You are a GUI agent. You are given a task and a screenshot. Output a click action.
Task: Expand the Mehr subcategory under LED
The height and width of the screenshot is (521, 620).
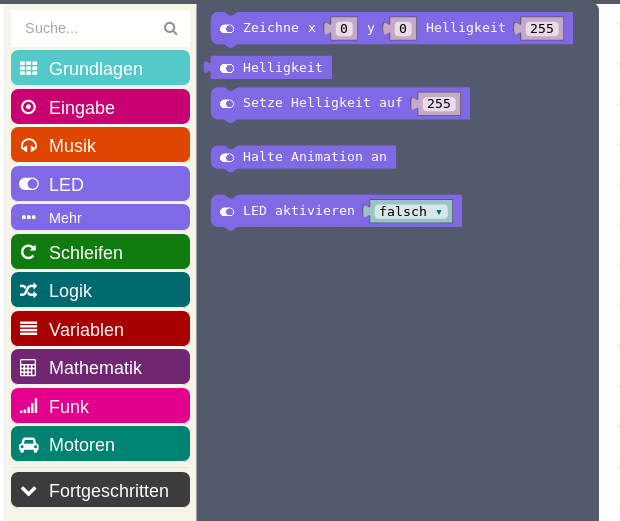pyautogui.click(x=100, y=217)
